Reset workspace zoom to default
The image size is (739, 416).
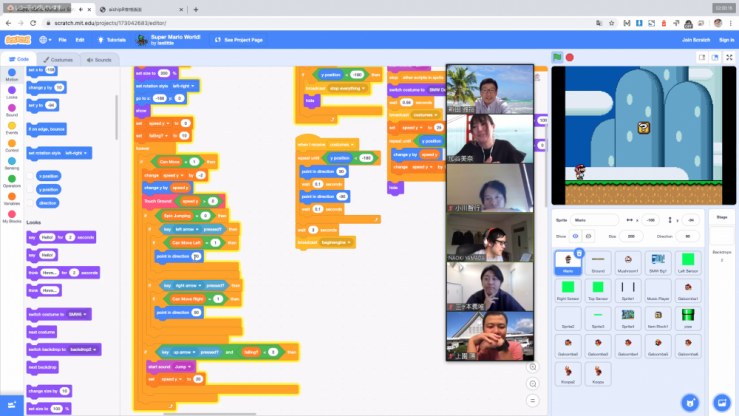[x=533, y=400]
